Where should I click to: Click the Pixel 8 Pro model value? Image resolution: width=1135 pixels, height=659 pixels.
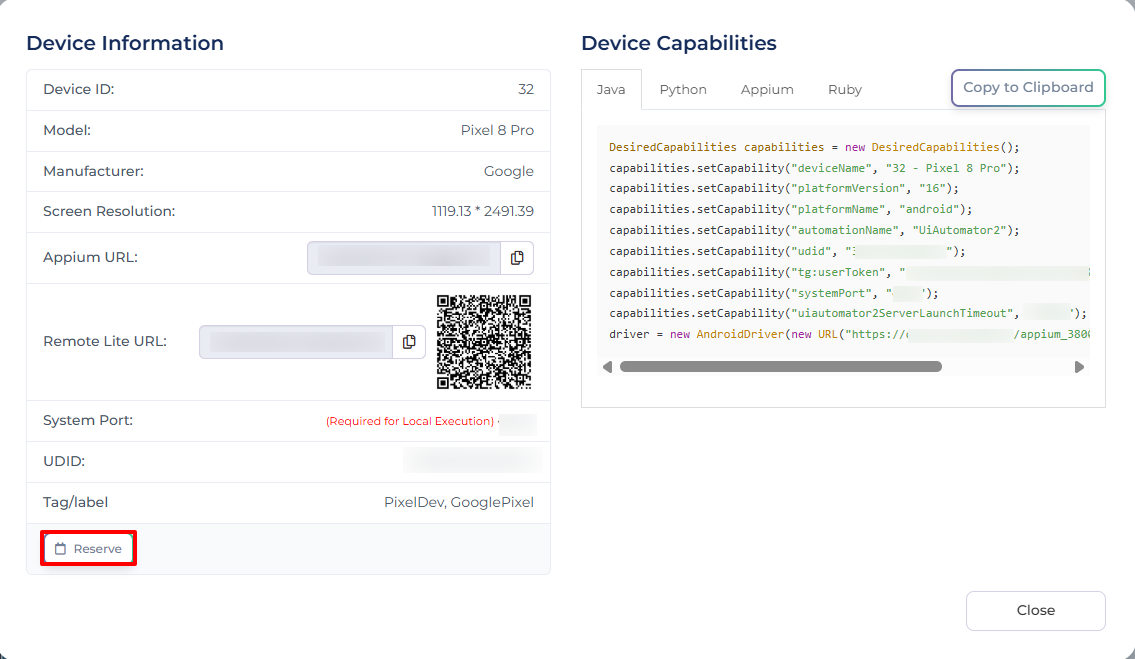point(497,131)
